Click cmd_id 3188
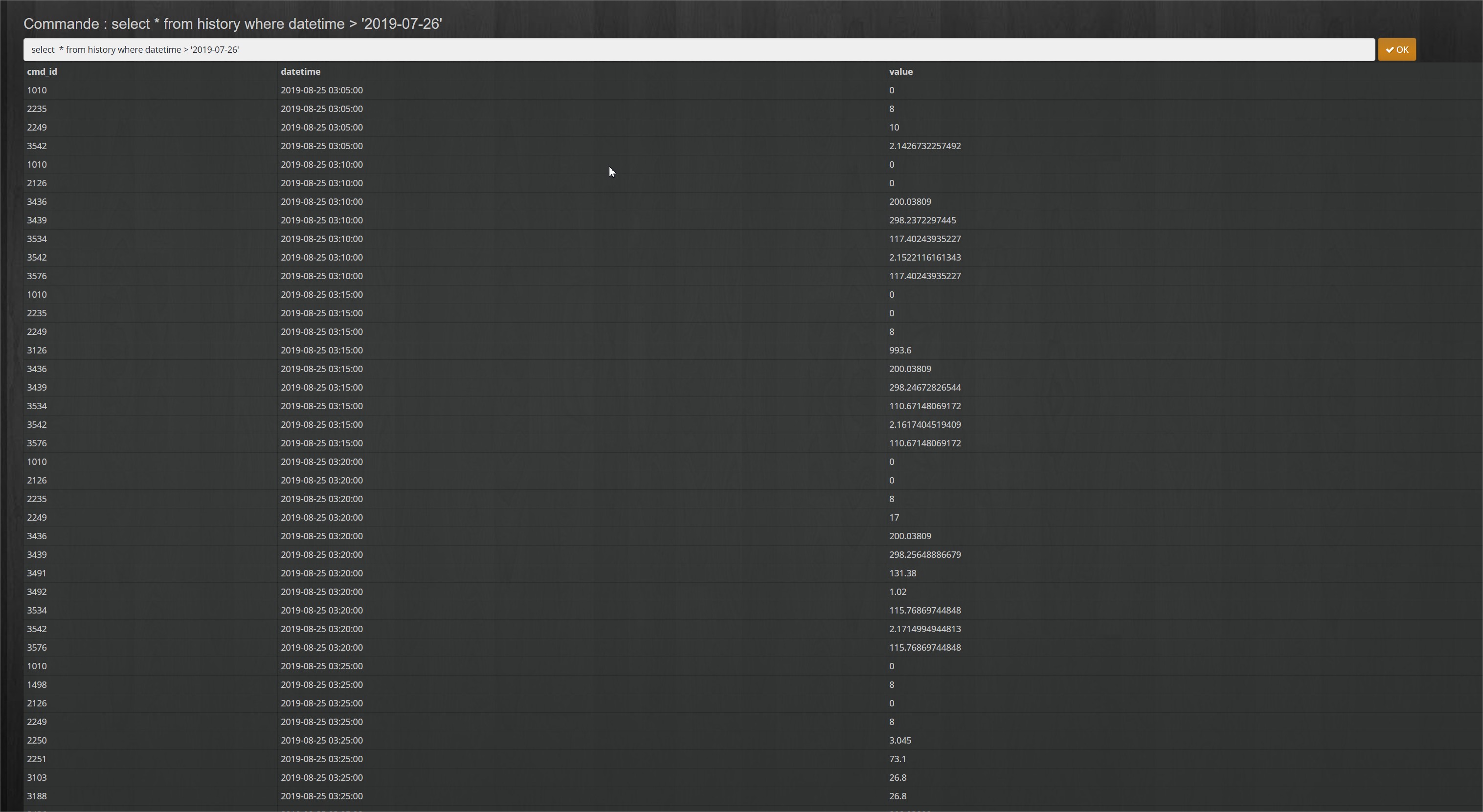Image resolution: width=1483 pixels, height=812 pixels. click(x=37, y=796)
